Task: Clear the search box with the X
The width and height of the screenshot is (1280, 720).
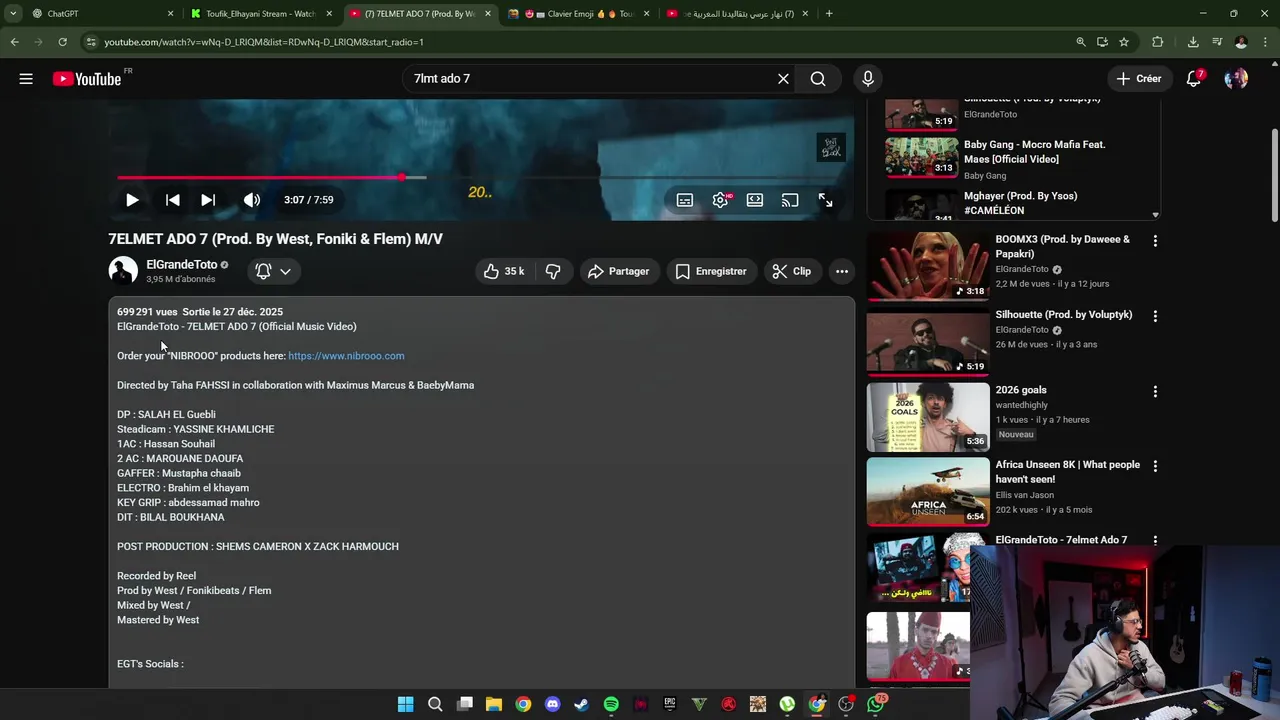Action: point(783,79)
